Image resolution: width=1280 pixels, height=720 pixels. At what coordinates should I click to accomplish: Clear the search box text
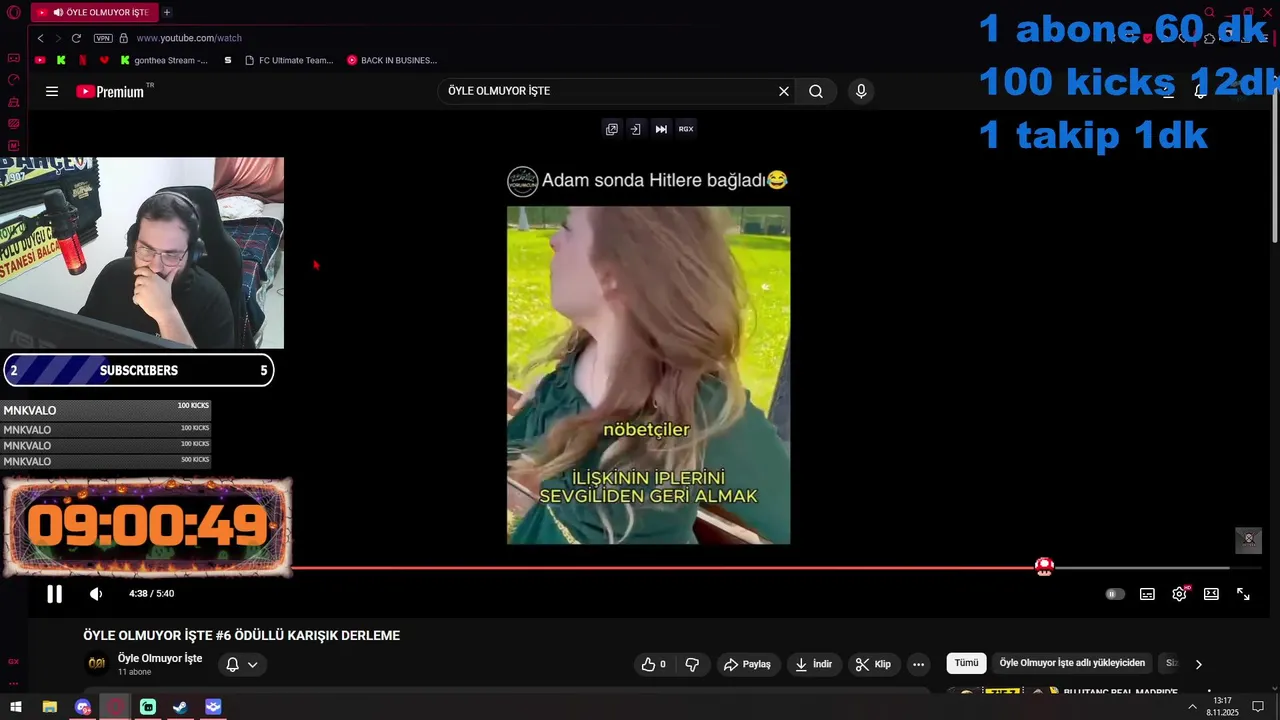click(x=784, y=91)
